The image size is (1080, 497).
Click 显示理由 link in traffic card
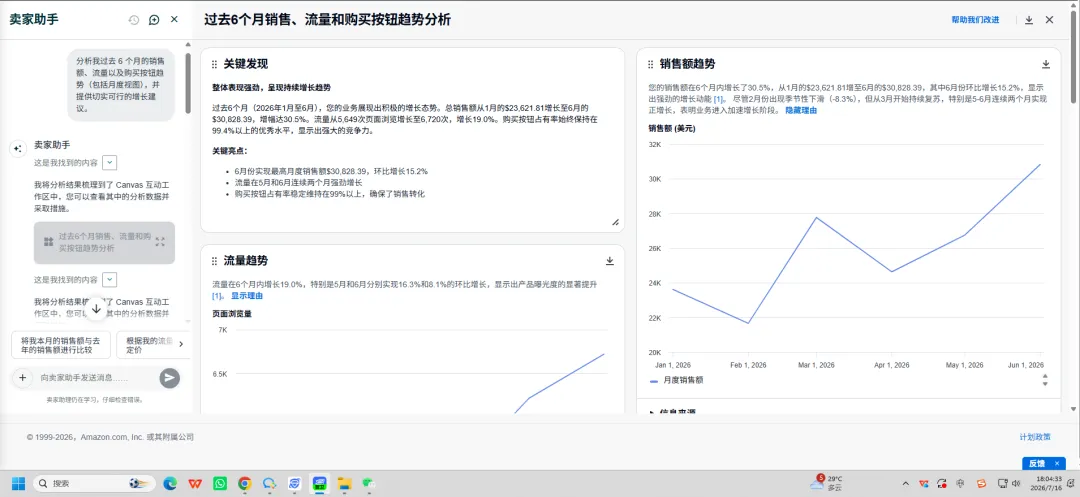pos(247,295)
